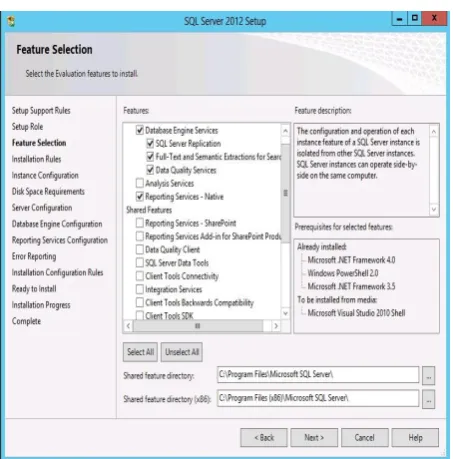This screenshot has height=459, width=453.
Task: Select Setup Support Rules step
Action: 41,110
